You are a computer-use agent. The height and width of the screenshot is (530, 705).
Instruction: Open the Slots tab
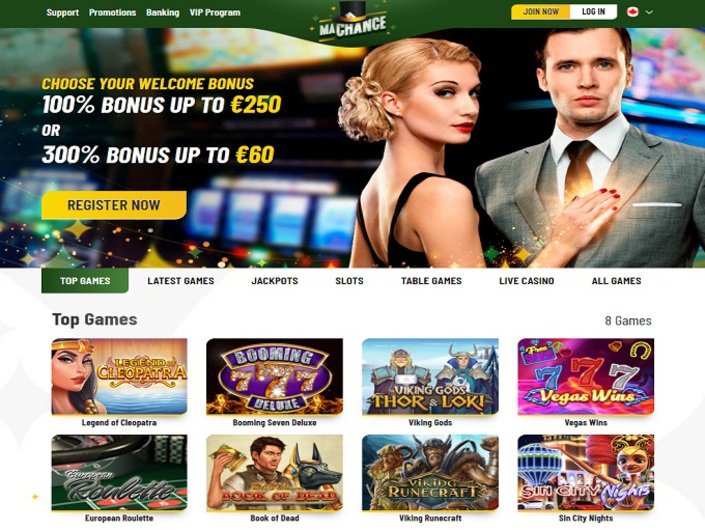coord(349,281)
